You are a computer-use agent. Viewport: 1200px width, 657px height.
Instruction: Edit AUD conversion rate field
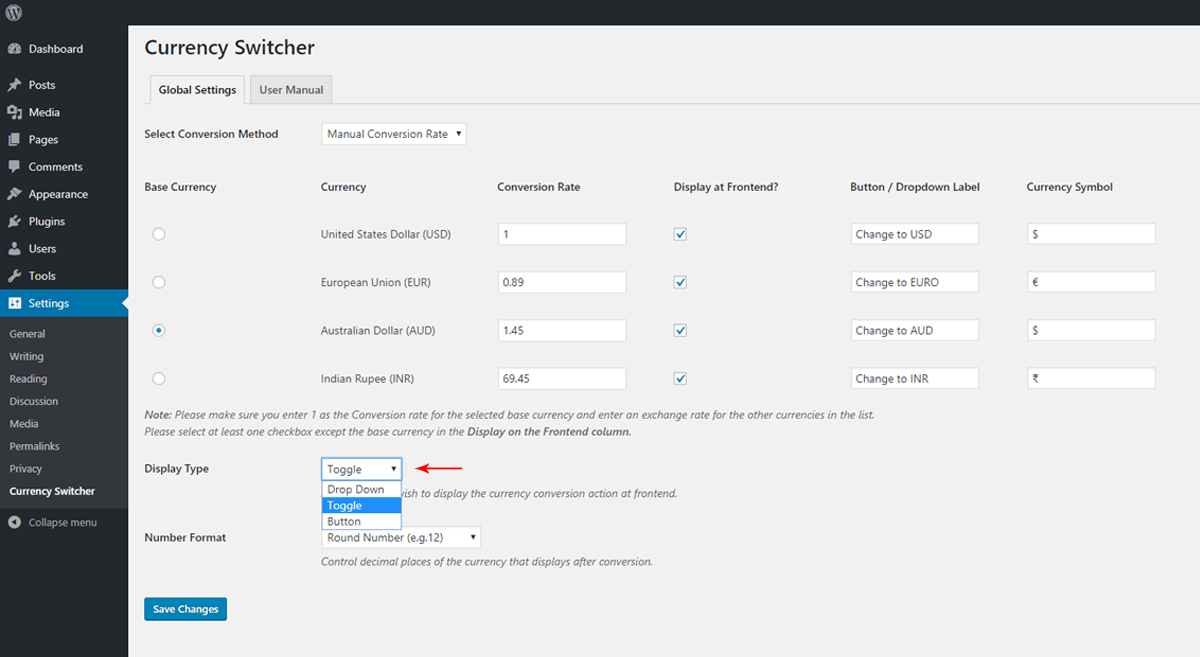tap(562, 330)
